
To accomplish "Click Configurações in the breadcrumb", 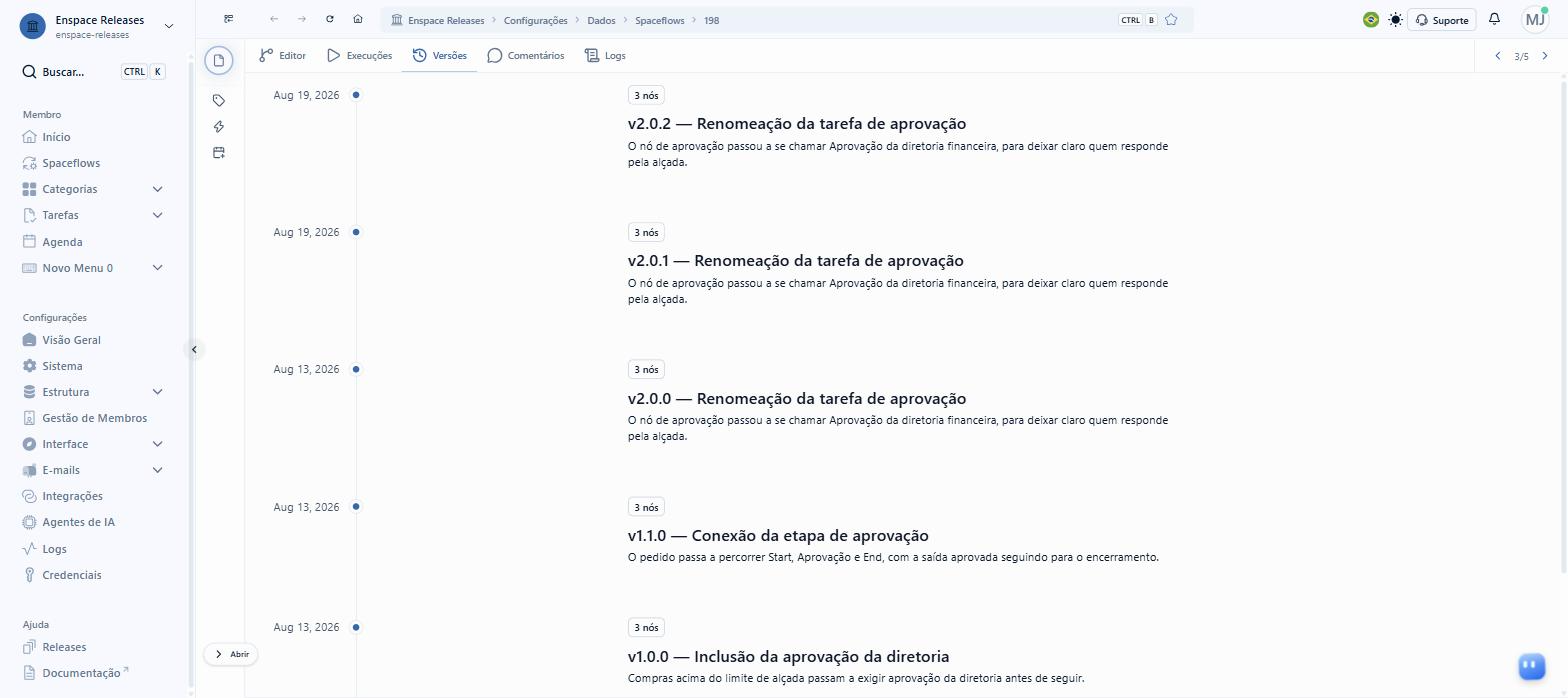I will 535,20.
